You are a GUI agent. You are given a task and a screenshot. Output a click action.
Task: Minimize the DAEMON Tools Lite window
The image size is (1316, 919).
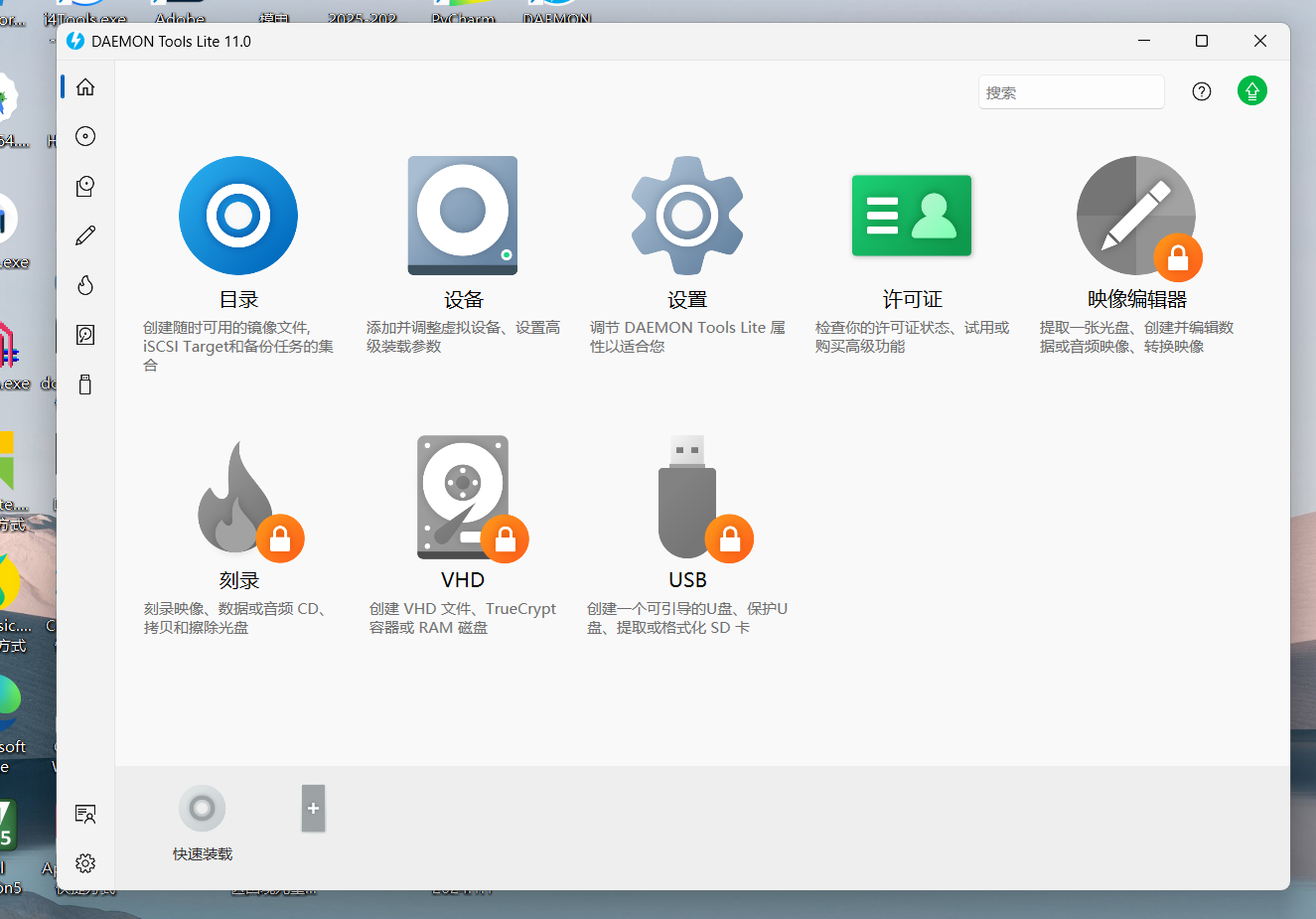[x=1144, y=41]
